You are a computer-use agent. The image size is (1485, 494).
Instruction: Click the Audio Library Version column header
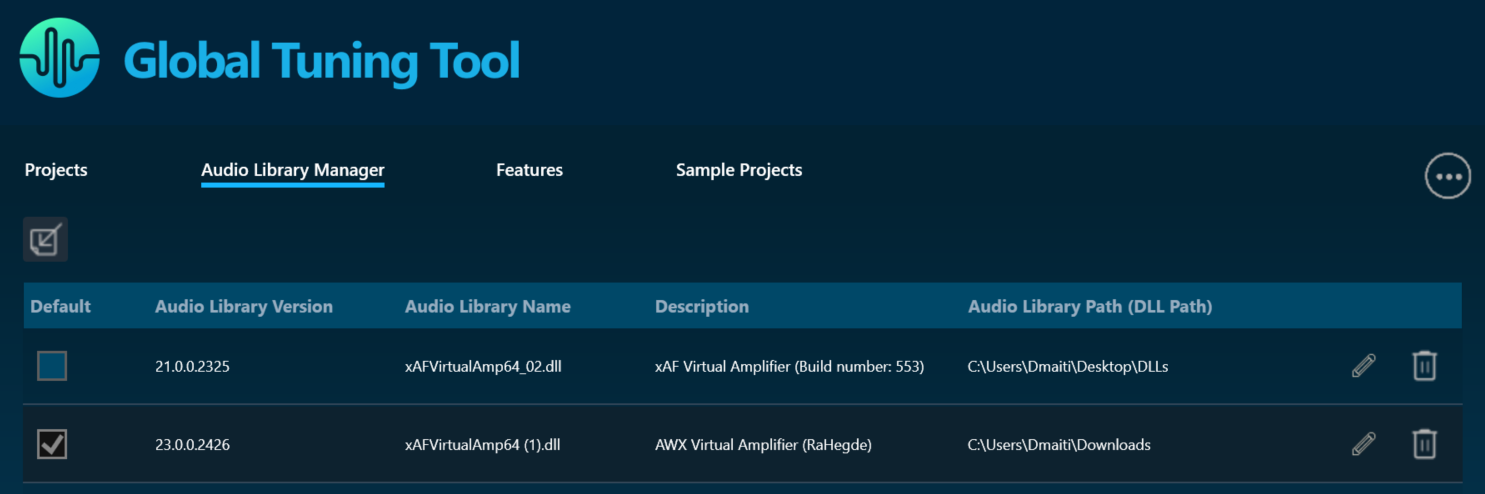pyautogui.click(x=244, y=306)
